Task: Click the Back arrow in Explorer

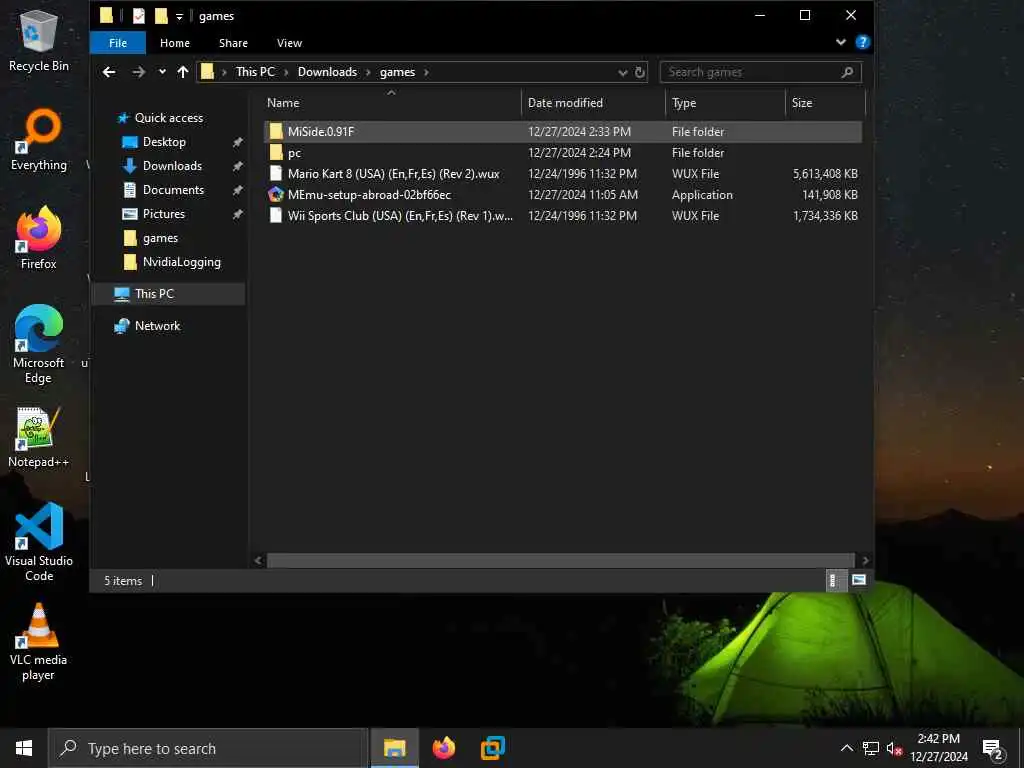Action: click(109, 72)
